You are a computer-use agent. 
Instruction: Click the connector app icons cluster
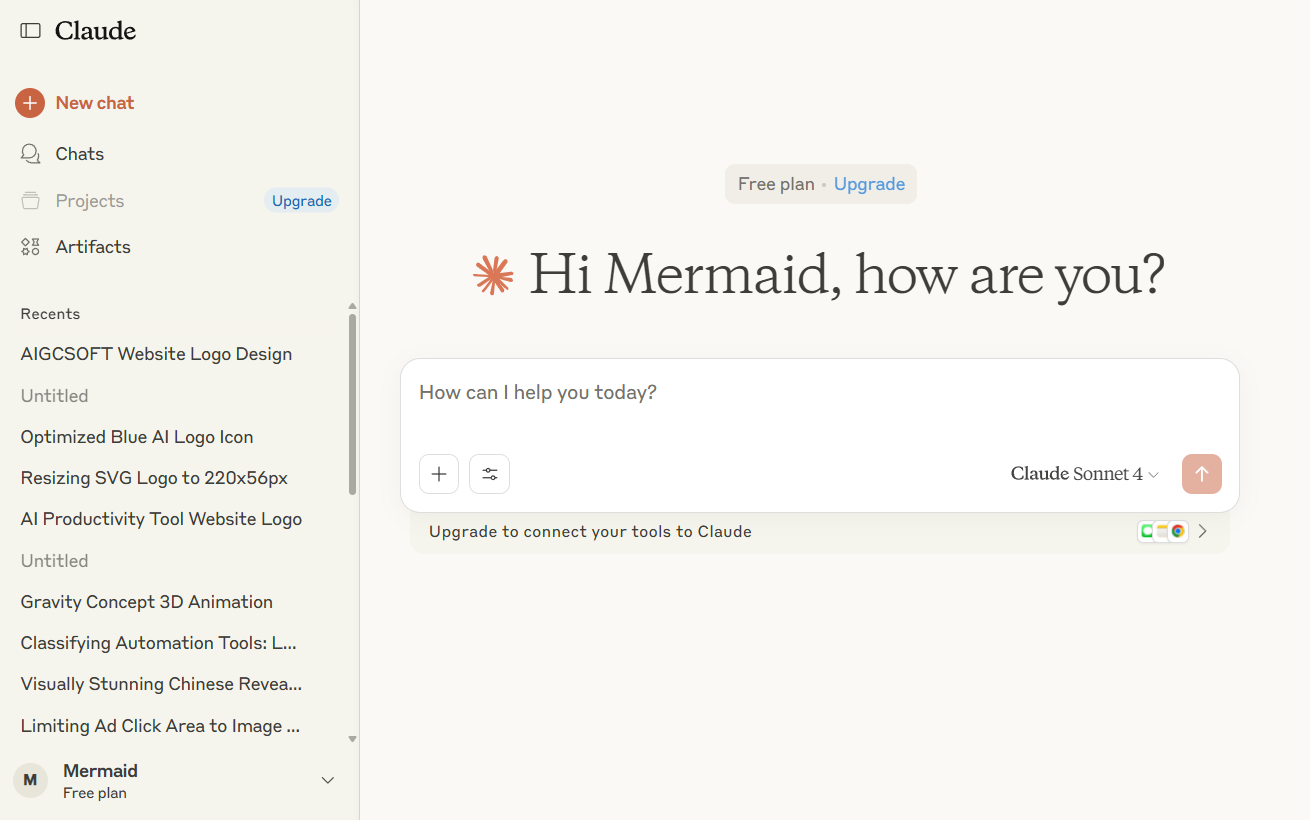pos(1162,532)
